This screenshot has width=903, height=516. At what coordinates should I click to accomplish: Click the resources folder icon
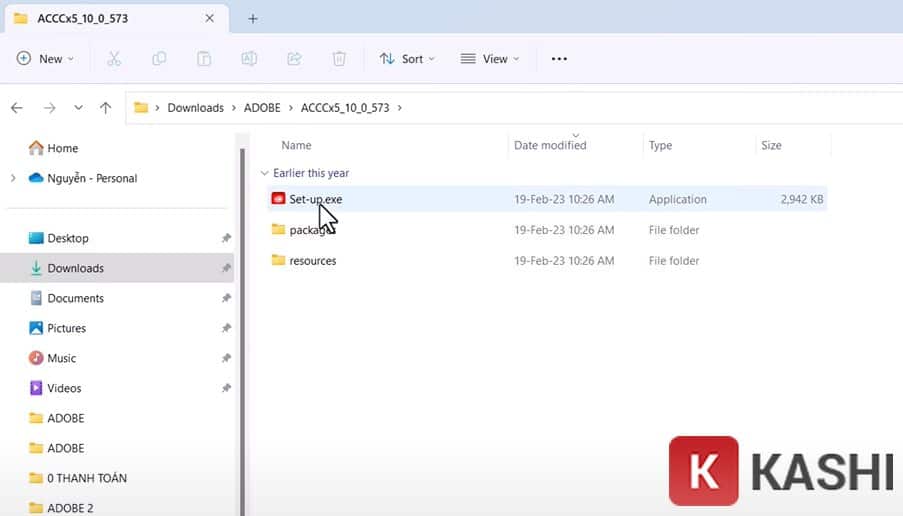278,260
